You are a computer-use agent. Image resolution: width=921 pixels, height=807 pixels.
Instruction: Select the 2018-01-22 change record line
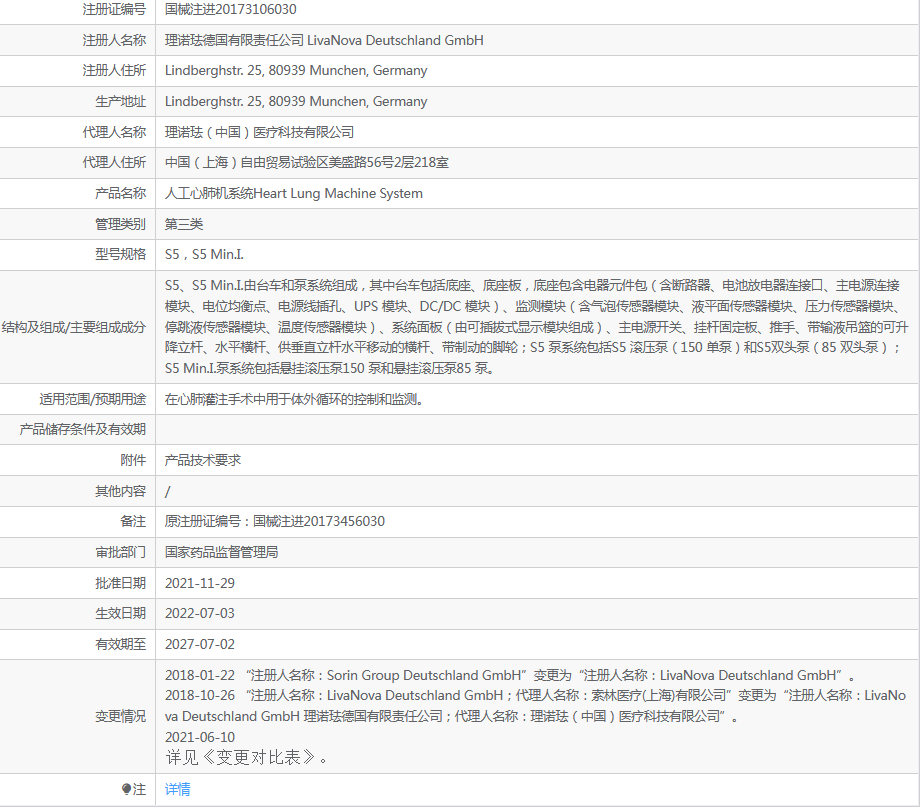coord(510,675)
